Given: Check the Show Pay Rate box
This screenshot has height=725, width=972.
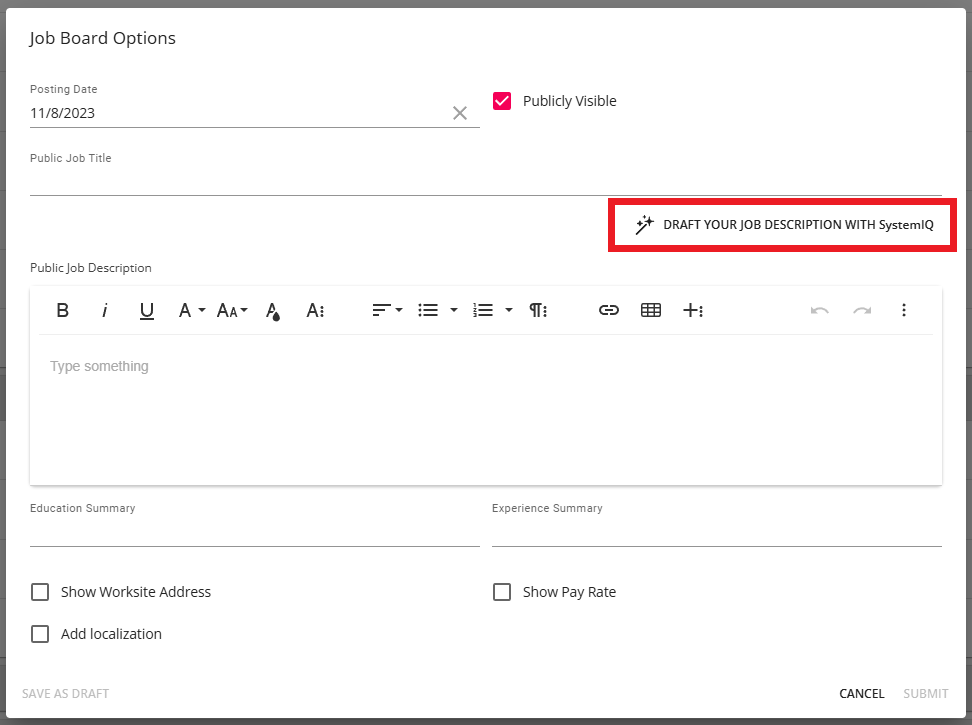Looking at the screenshot, I should click(502, 592).
